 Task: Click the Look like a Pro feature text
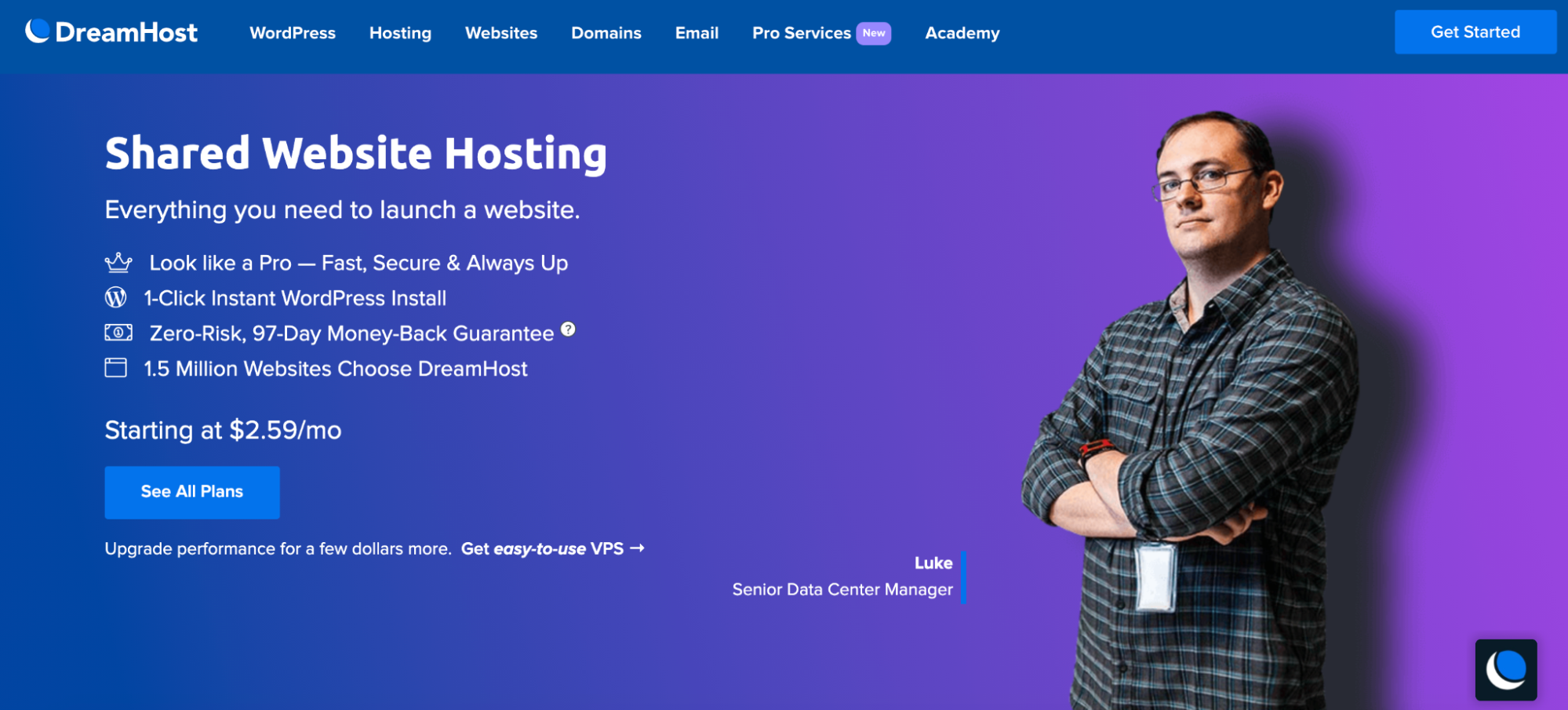point(358,263)
